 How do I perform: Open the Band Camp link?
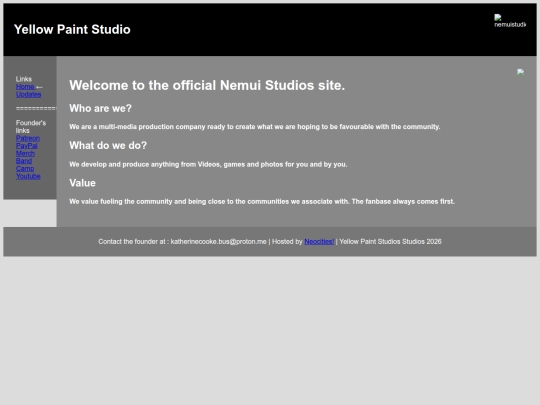pos(25,165)
